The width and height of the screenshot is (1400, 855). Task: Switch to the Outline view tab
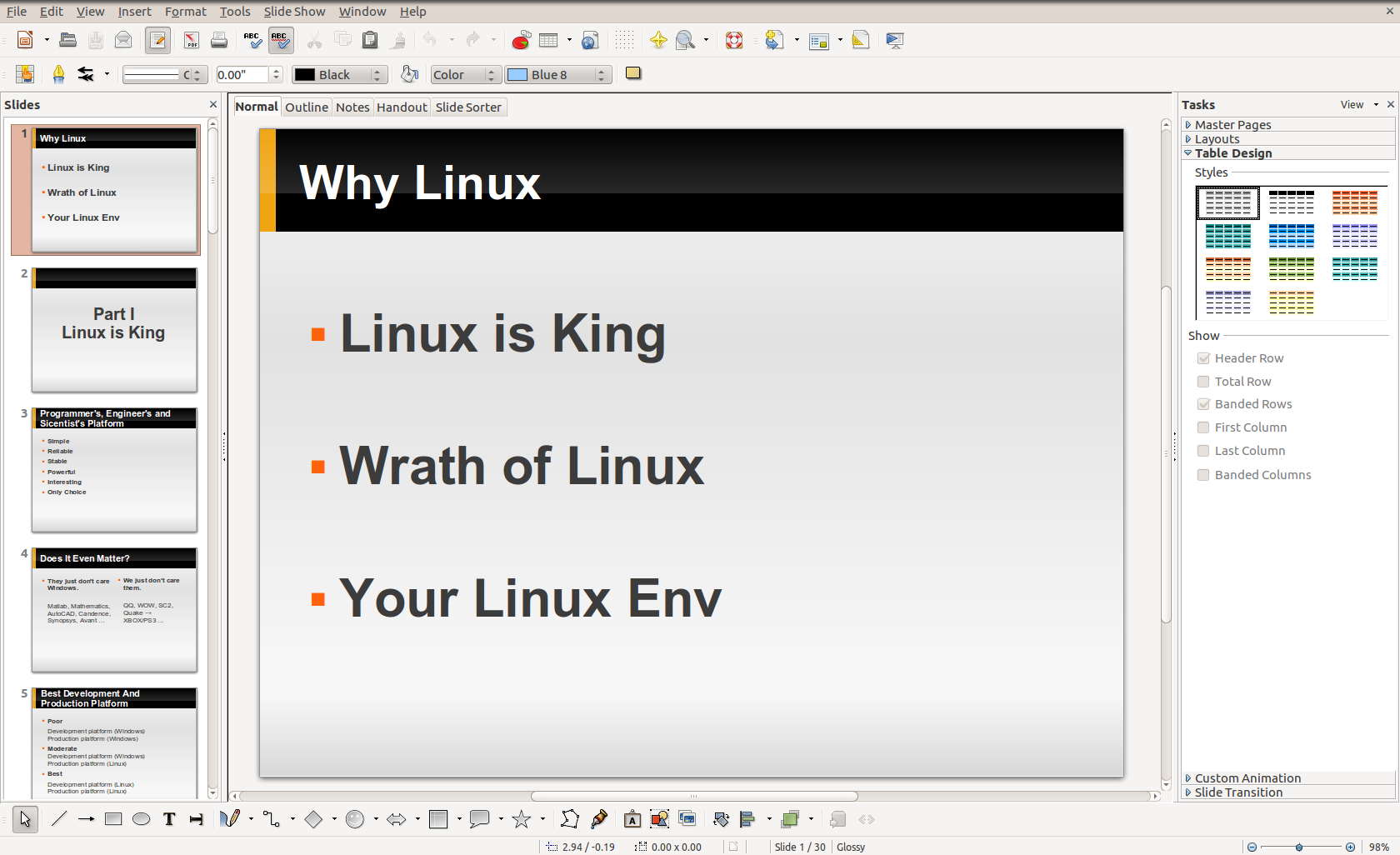[307, 107]
